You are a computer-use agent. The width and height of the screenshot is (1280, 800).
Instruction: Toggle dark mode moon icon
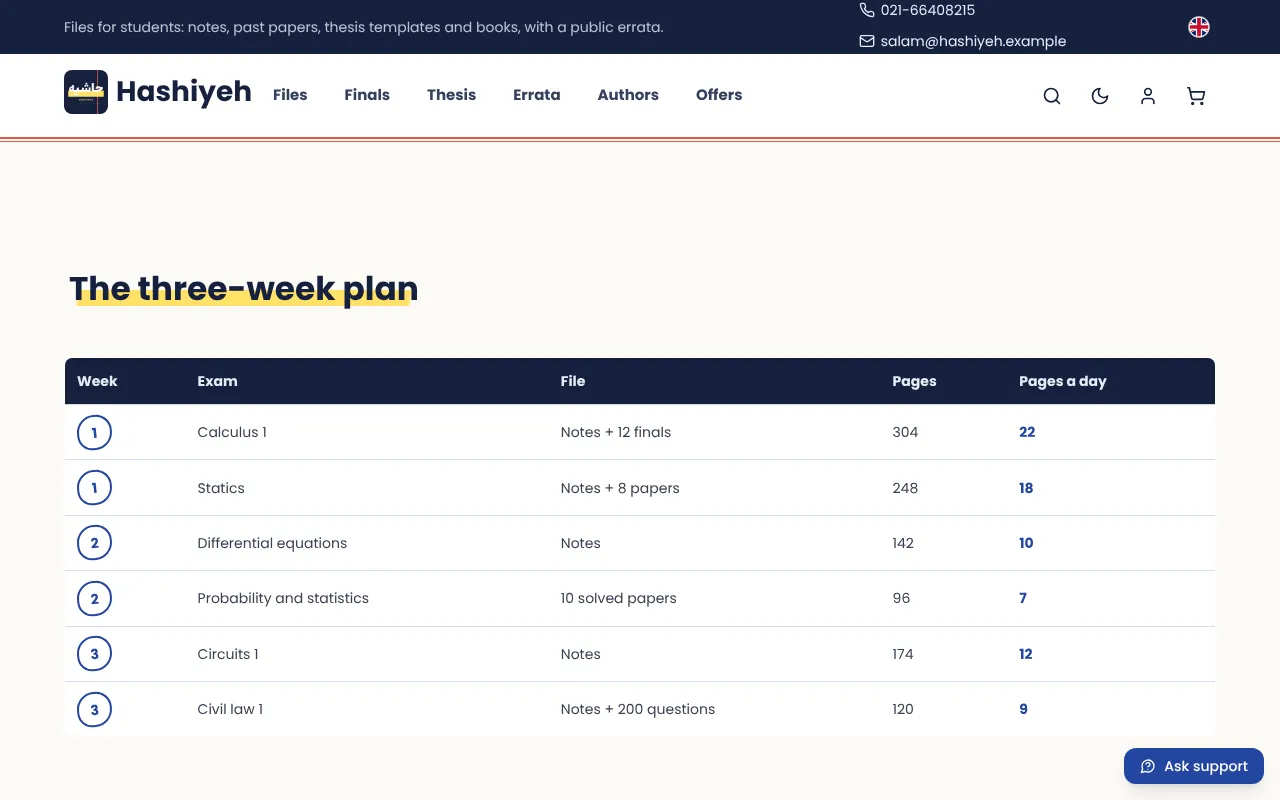pos(1100,96)
